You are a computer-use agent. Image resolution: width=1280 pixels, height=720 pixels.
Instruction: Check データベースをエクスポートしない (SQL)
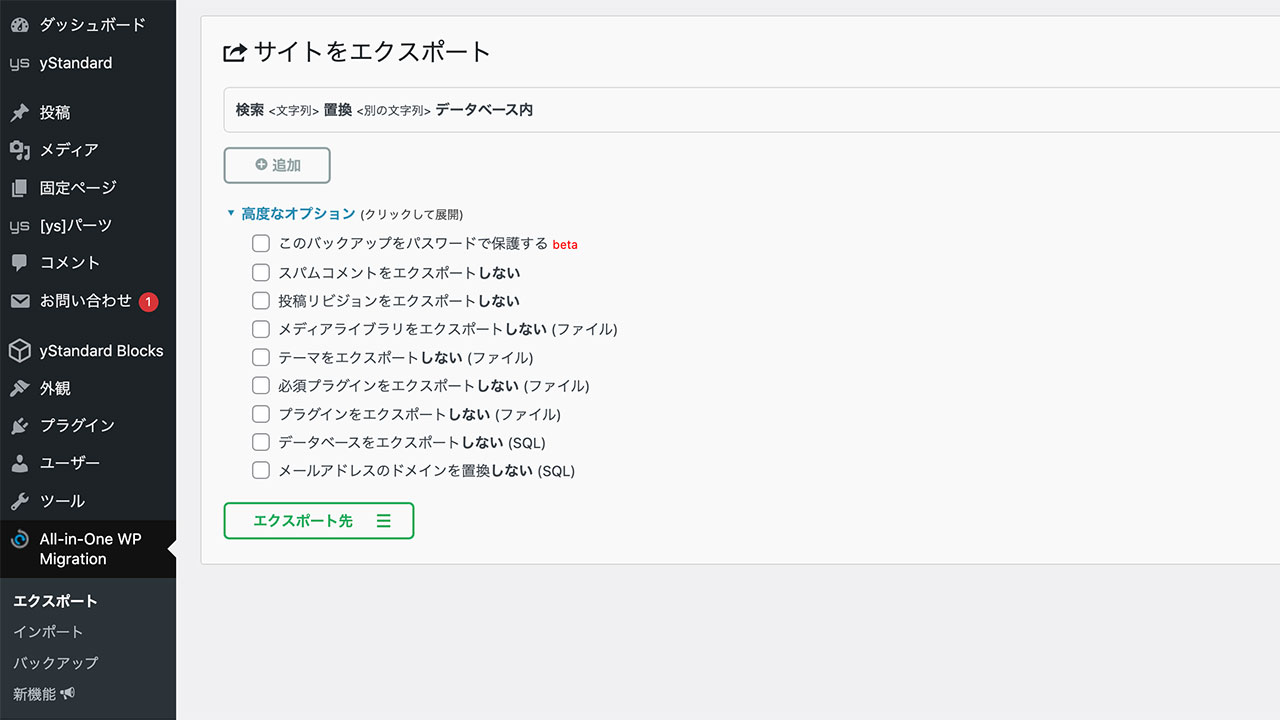[x=261, y=442]
